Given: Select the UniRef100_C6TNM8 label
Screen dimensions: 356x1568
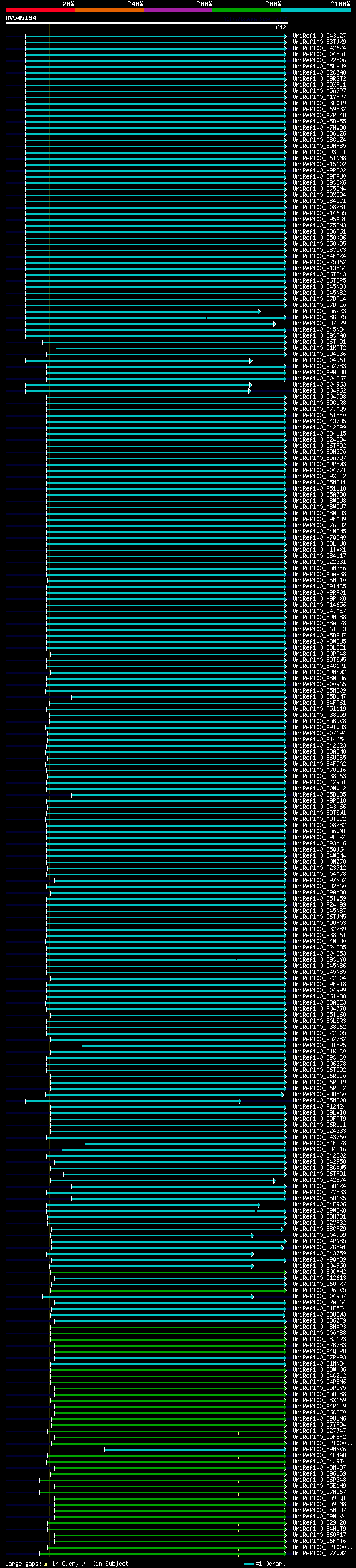Looking at the screenshot, I should point(319,159).
